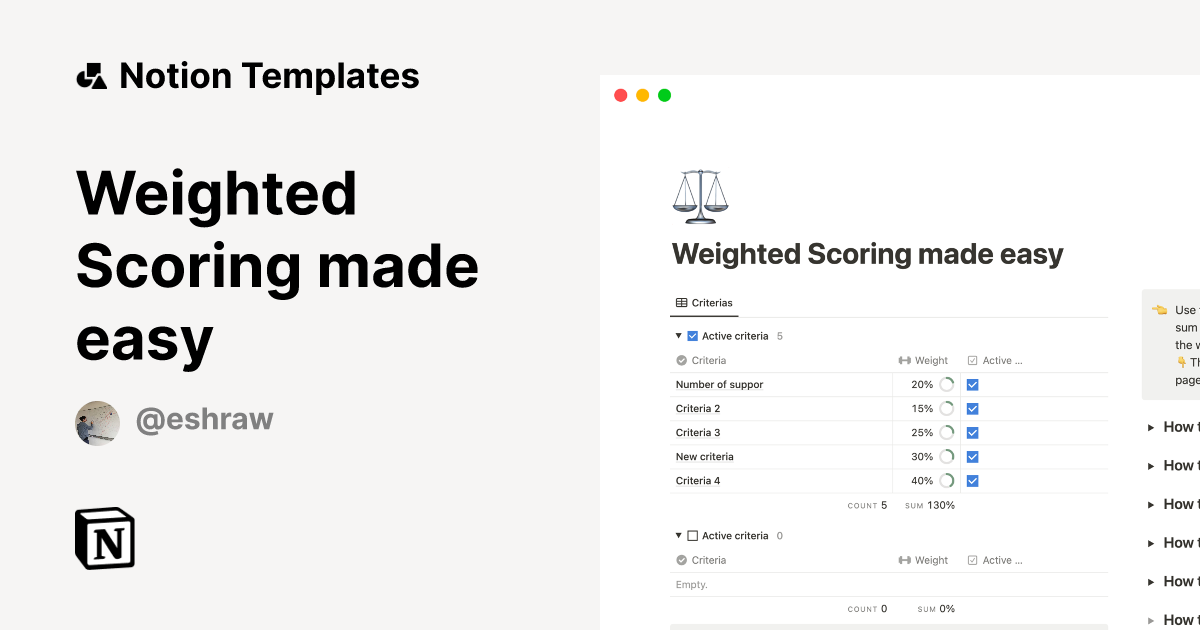Click the slider icon on the Weight column

point(903,360)
